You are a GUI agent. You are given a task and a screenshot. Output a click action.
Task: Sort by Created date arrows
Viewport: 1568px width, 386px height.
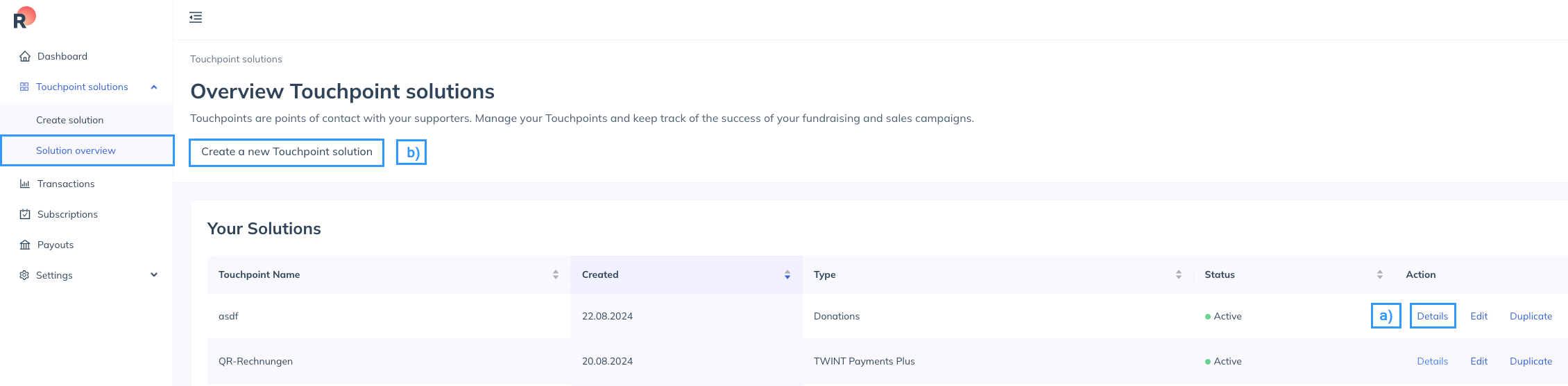(x=787, y=274)
